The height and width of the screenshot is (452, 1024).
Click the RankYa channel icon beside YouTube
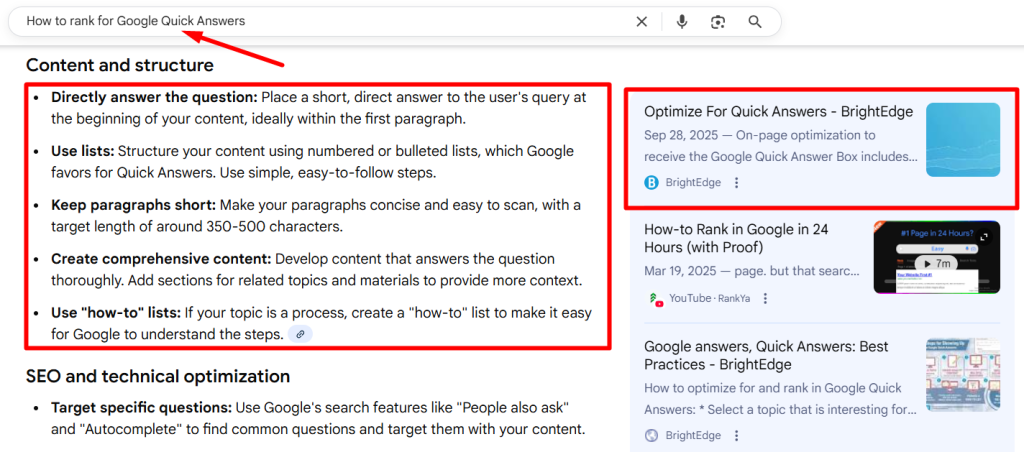tap(655, 298)
